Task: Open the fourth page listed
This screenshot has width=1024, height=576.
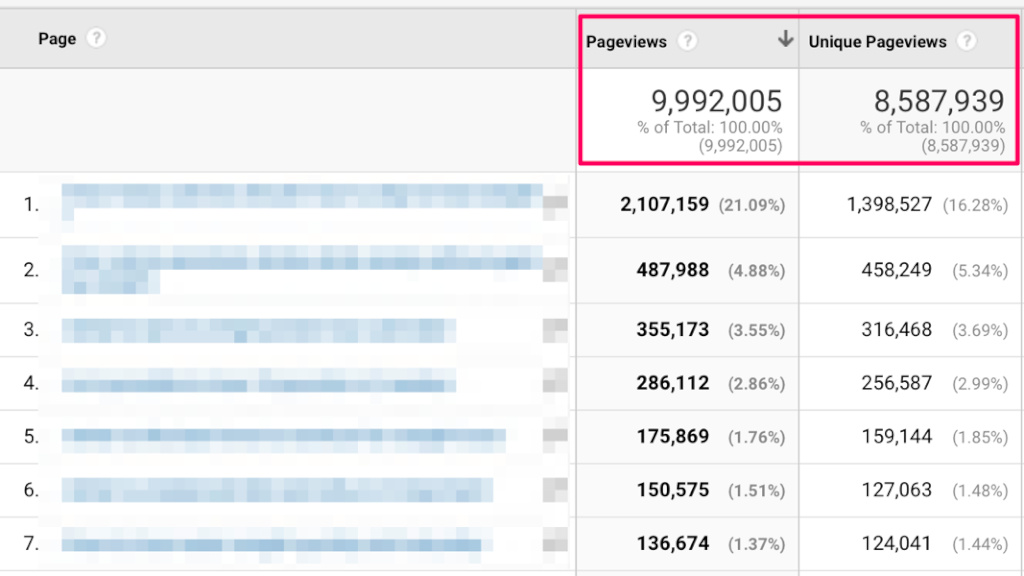Action: click(250, 383)
